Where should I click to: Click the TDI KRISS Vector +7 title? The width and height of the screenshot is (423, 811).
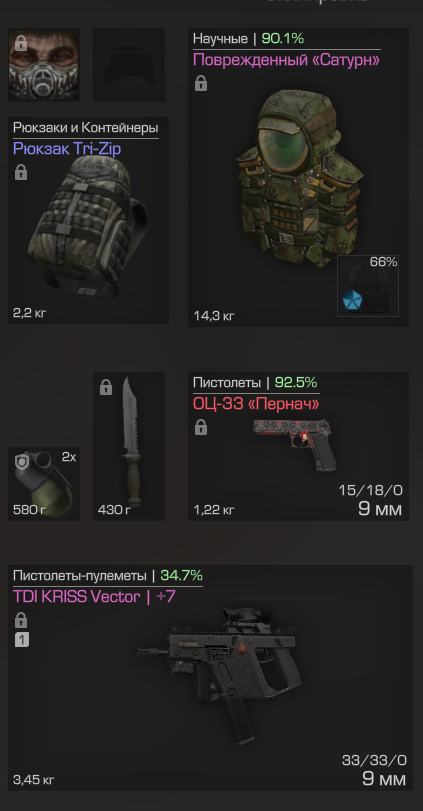(94, 597)
